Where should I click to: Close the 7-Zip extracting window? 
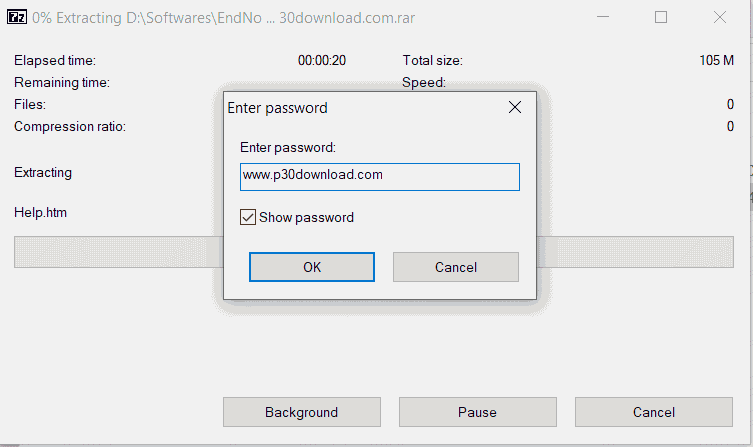coord(719,17)
